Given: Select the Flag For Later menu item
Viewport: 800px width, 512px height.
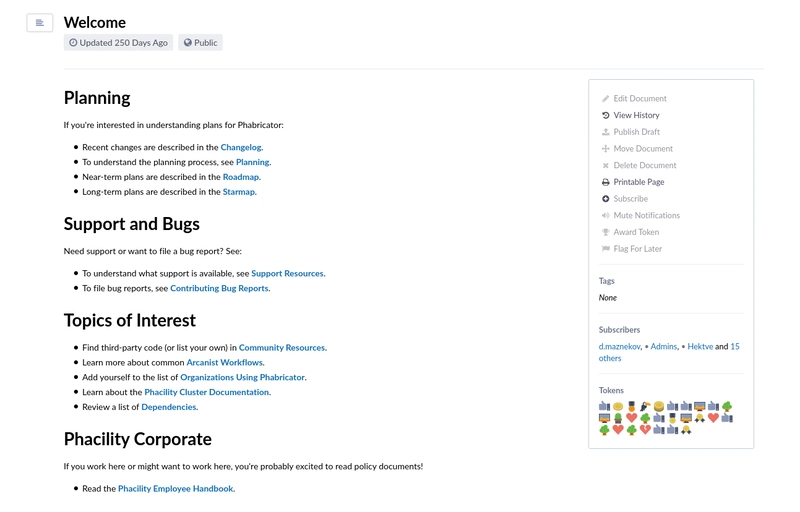Looking at the screenshot, I should point(637,249).
